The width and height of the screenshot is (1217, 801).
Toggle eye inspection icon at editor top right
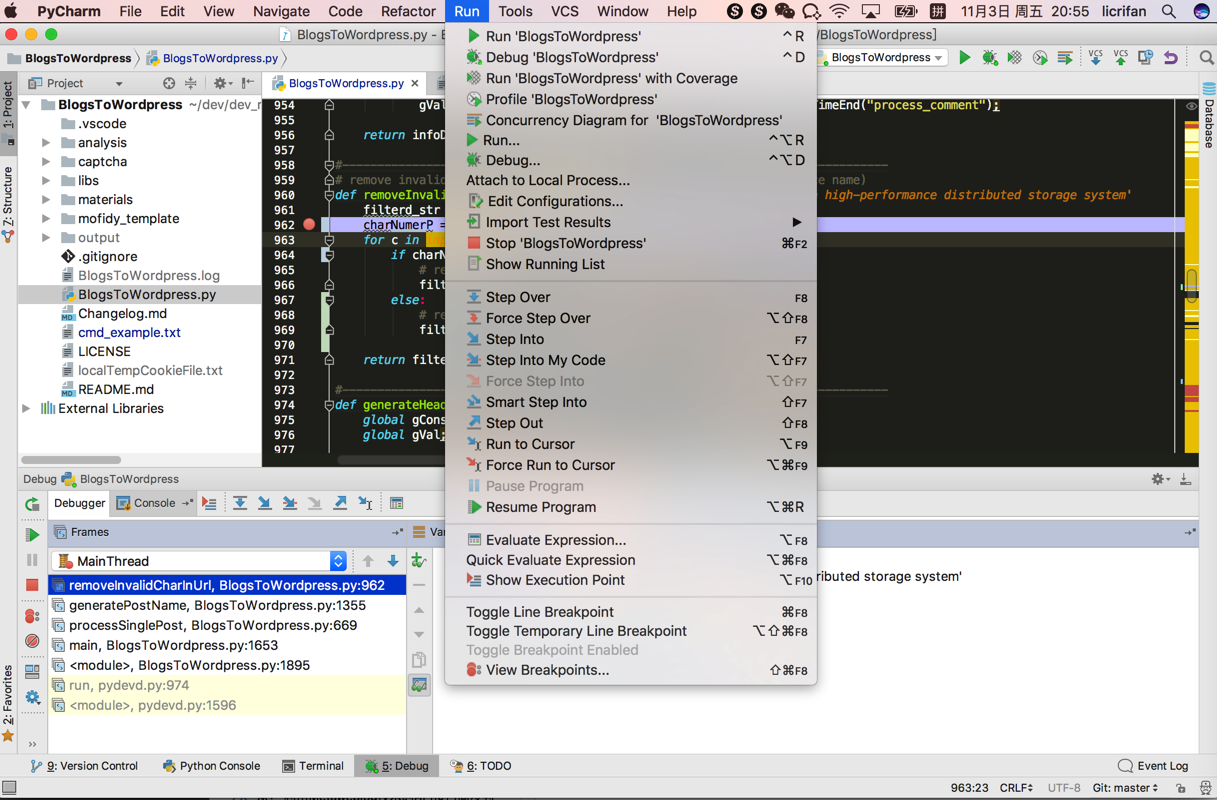(1191, 105)
